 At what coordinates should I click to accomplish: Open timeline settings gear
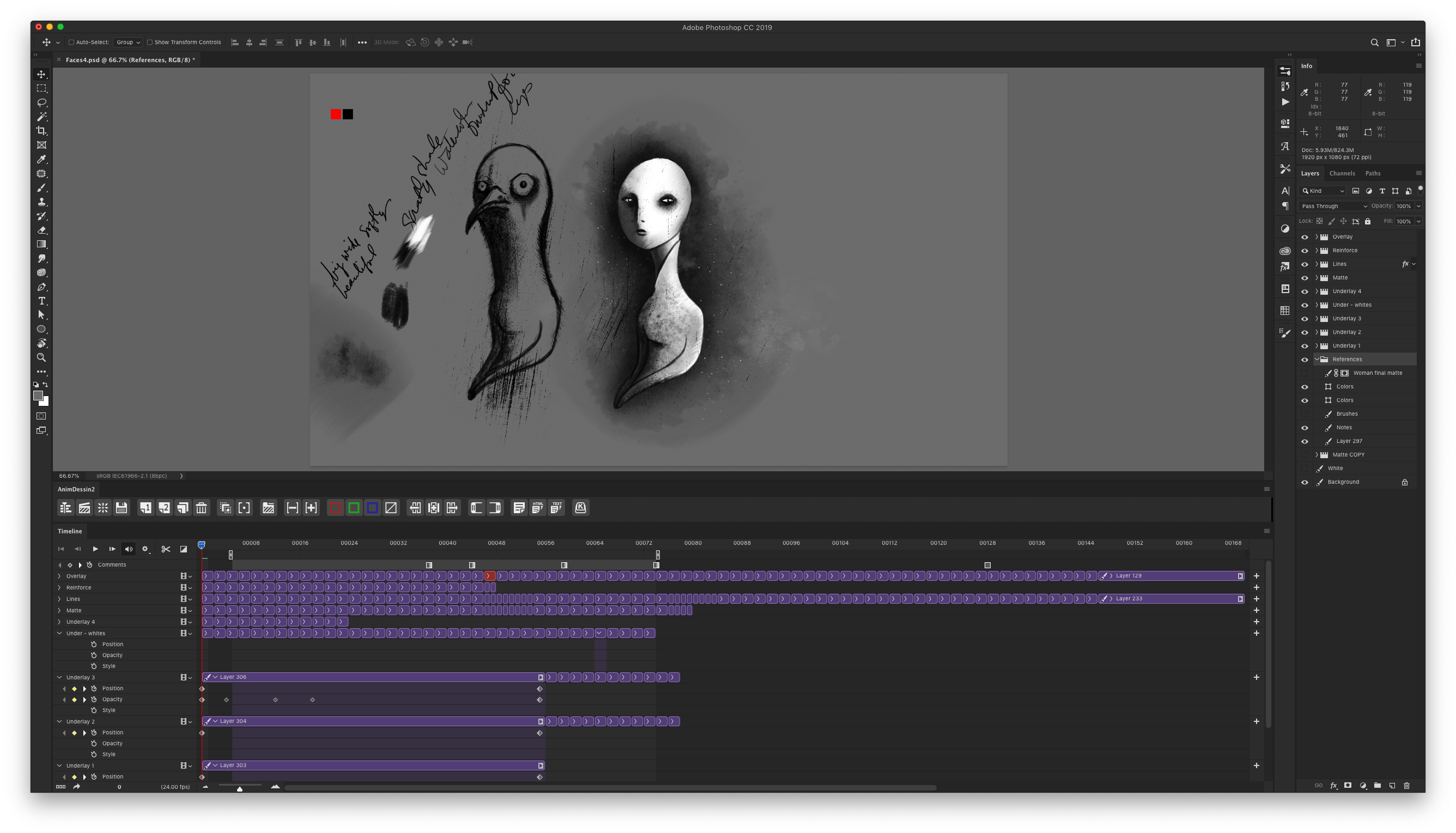pos(145,549)
